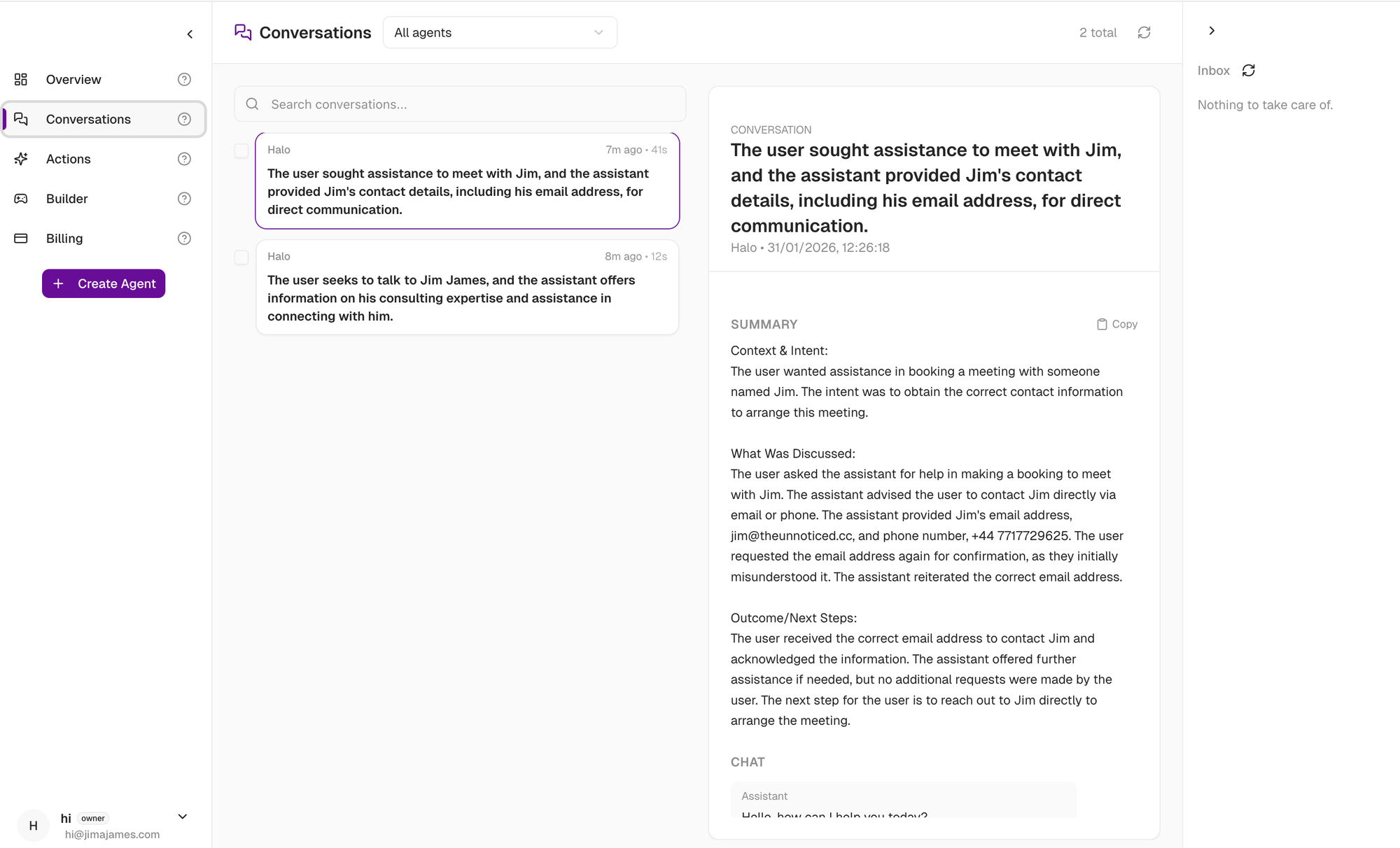Viewport: 1400px width, 848px height.
Task: Click the help icon next to Overview
Action: click(x=184, y=80)
